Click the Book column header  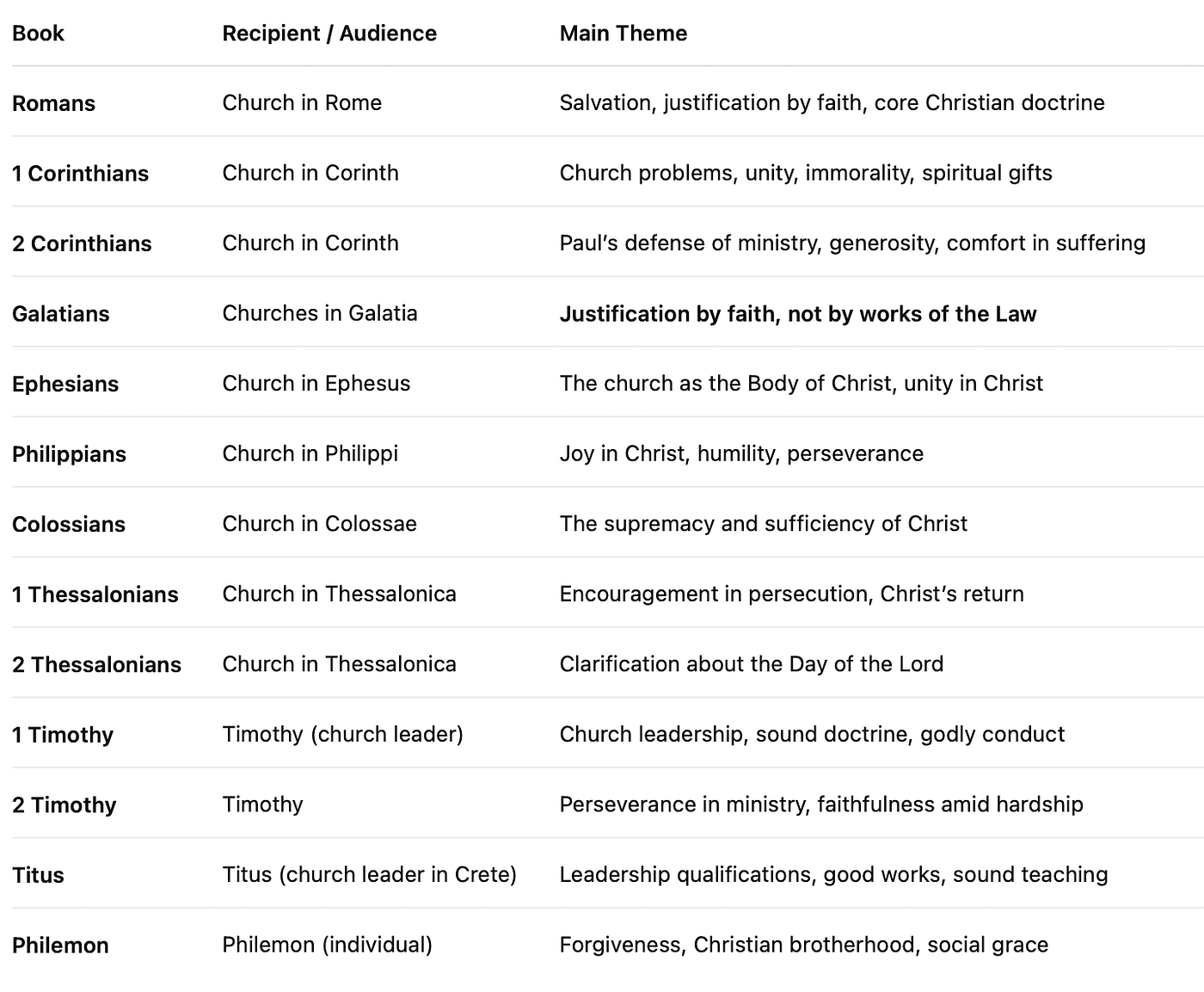click(x=38, y=33)
